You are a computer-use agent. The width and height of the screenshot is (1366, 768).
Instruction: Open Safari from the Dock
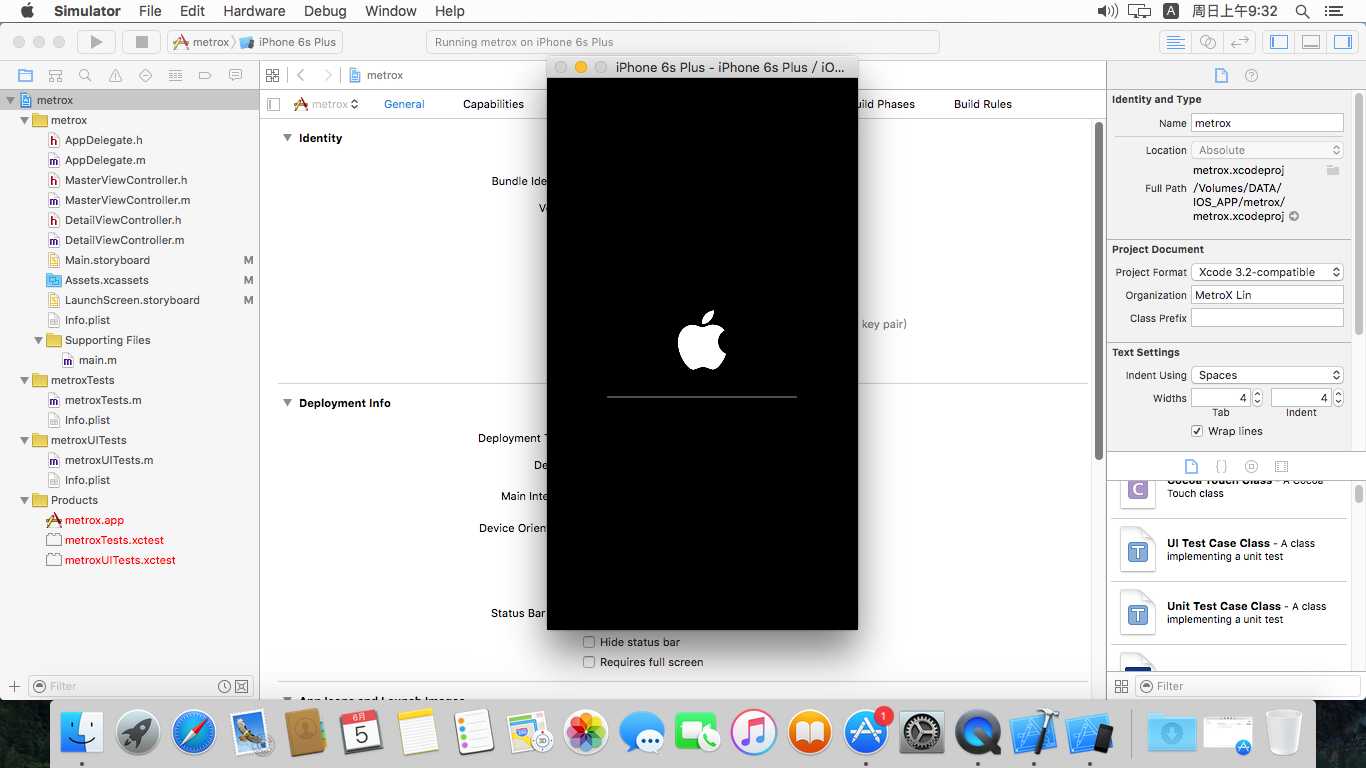(x=193, y=733)
